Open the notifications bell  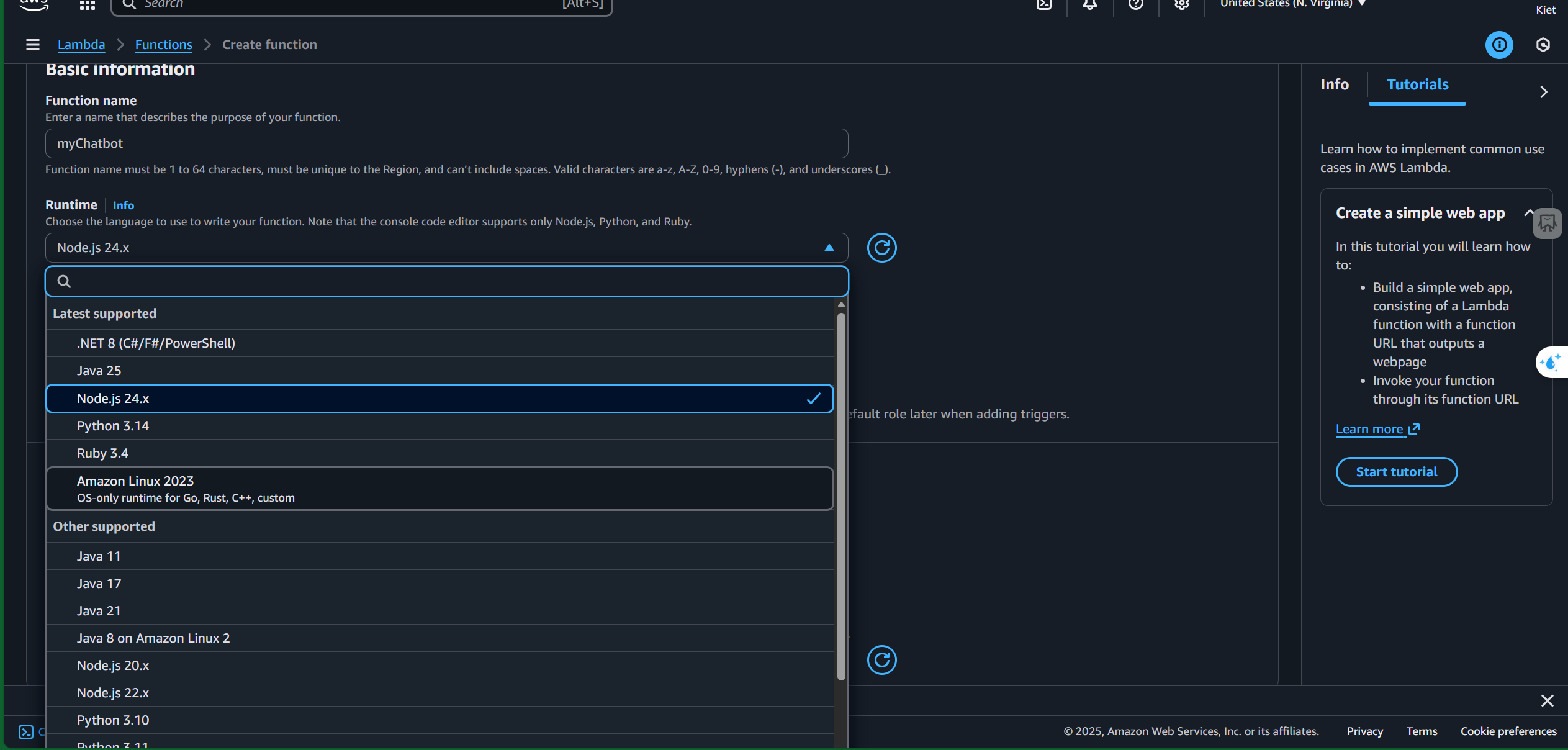point(1090,5)
